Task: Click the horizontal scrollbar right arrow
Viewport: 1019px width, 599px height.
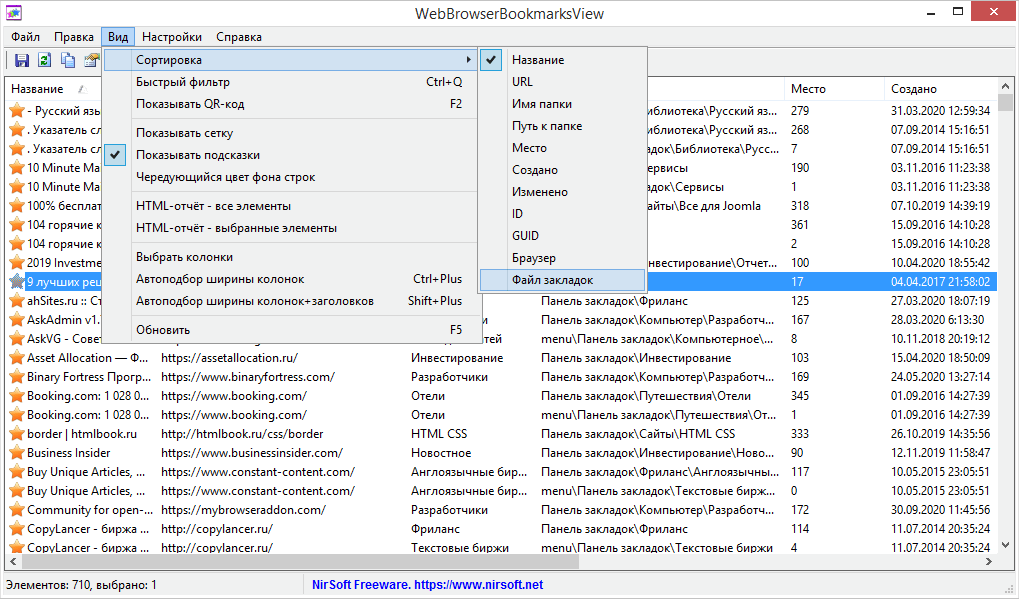Action: click(x=989, y=561)
